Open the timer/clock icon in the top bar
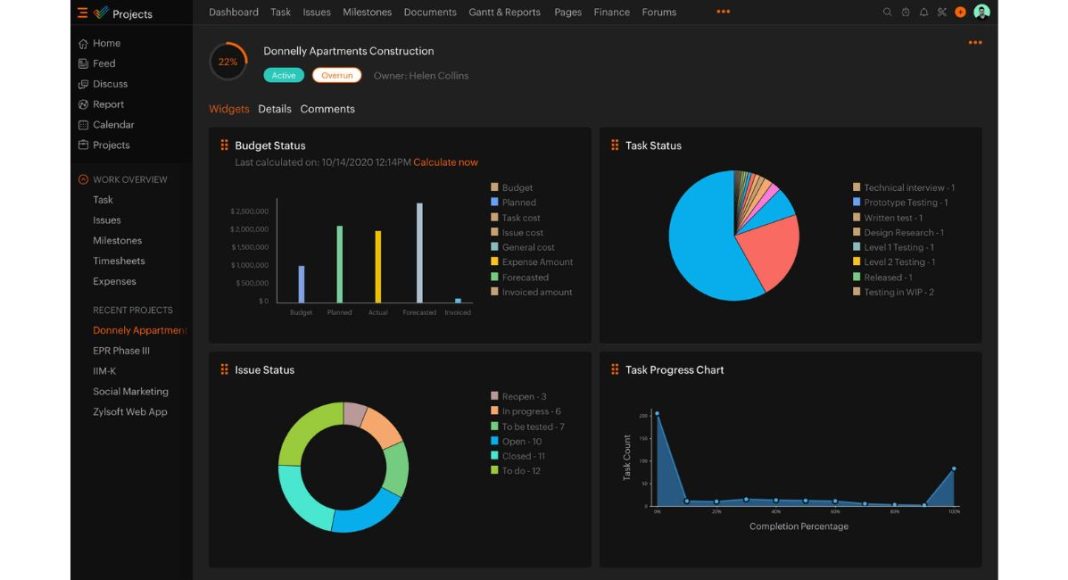 (x=905, y=12)
